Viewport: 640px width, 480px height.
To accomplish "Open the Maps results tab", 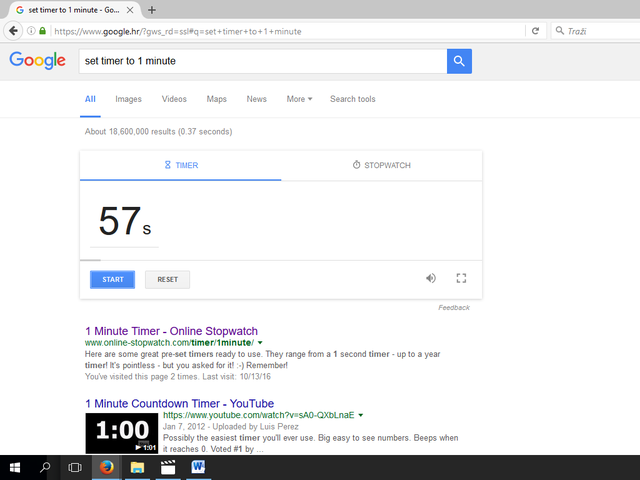I will pos(216,99).
